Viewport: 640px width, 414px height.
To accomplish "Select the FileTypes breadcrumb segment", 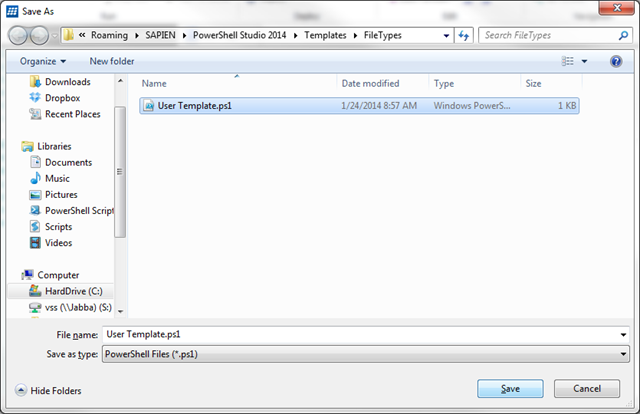I will click(x=383, y=36).
